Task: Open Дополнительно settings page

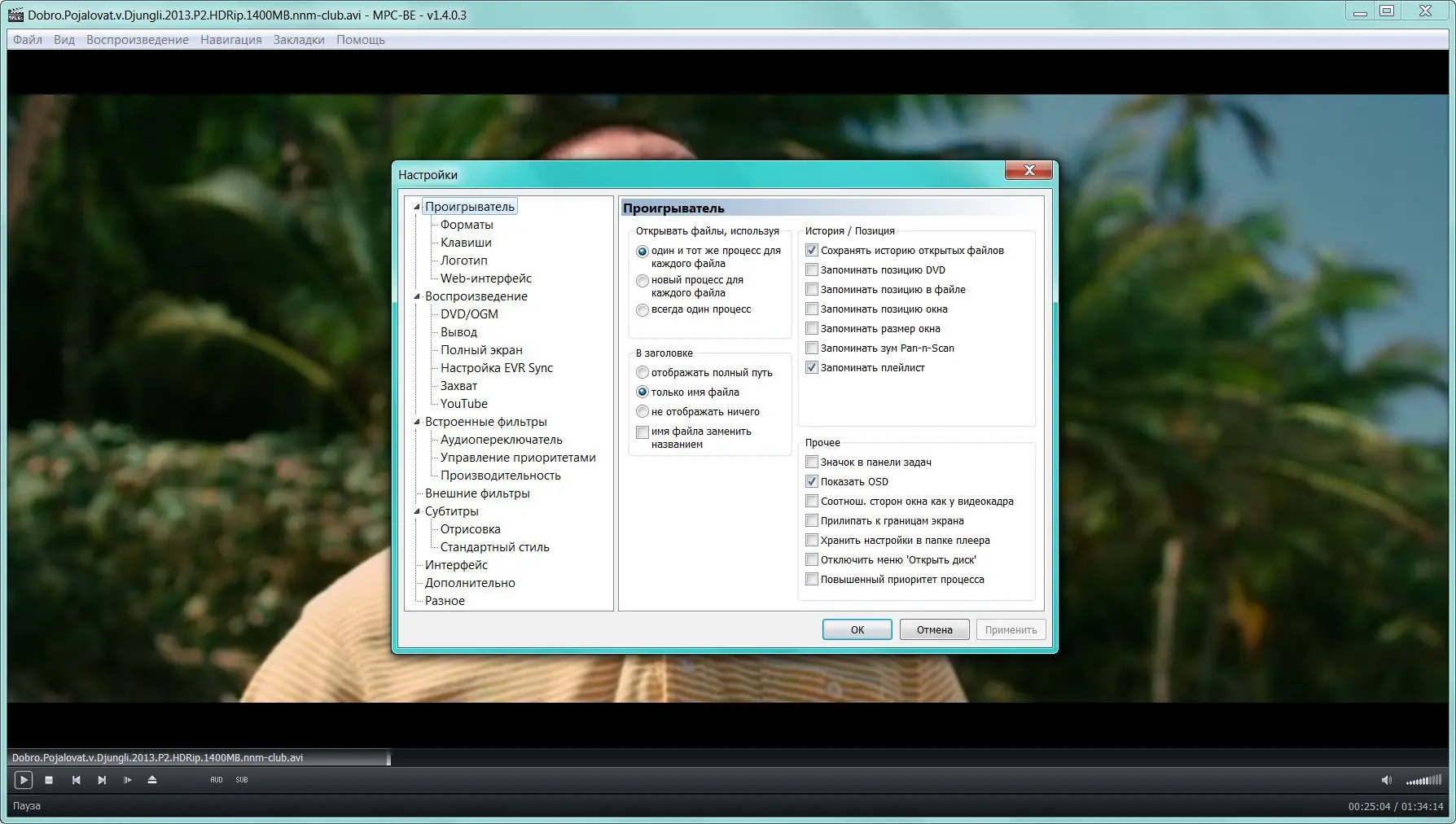Action: 470,583
